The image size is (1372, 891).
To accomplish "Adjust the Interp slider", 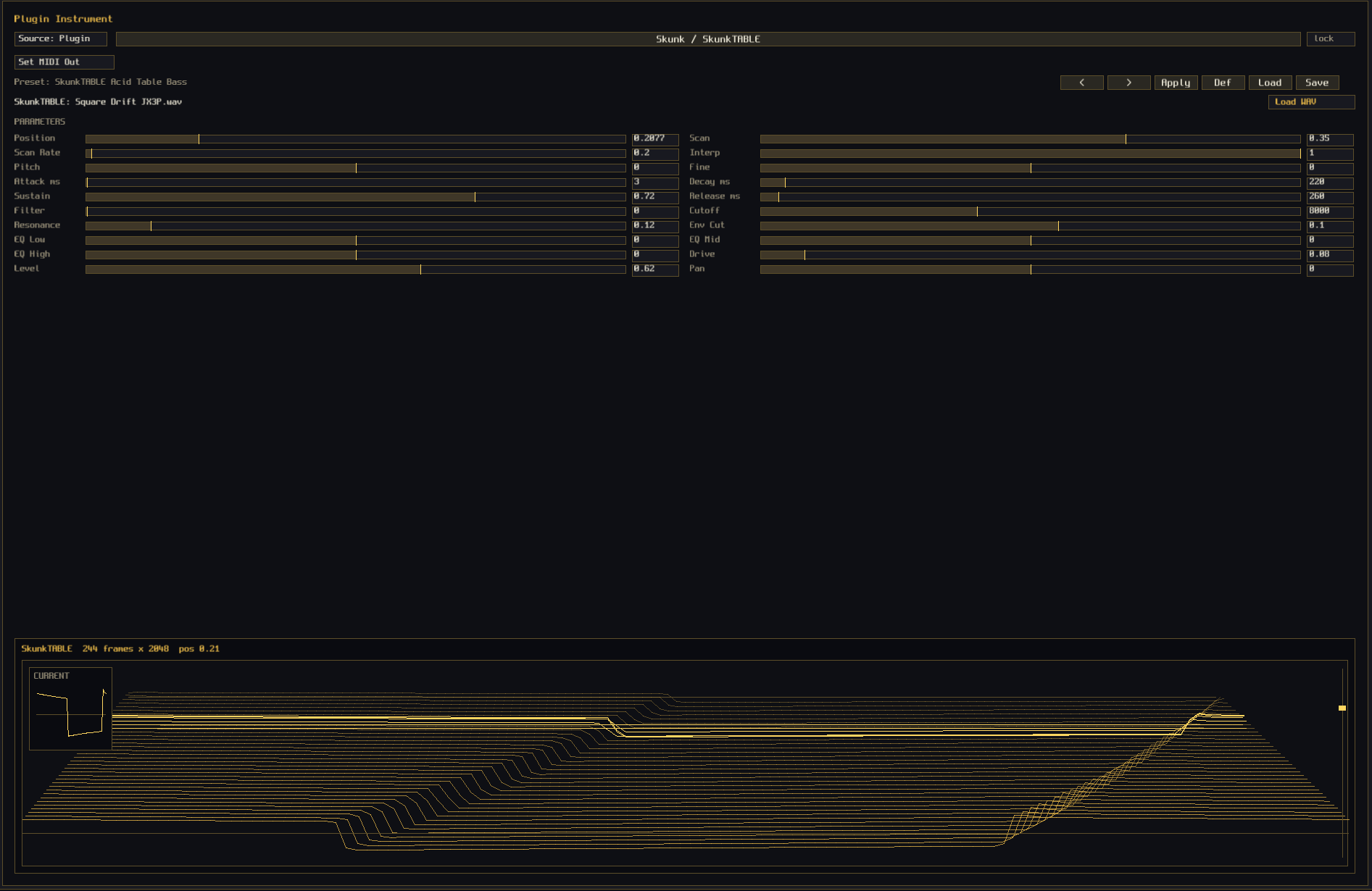I will click(1030, 153).
